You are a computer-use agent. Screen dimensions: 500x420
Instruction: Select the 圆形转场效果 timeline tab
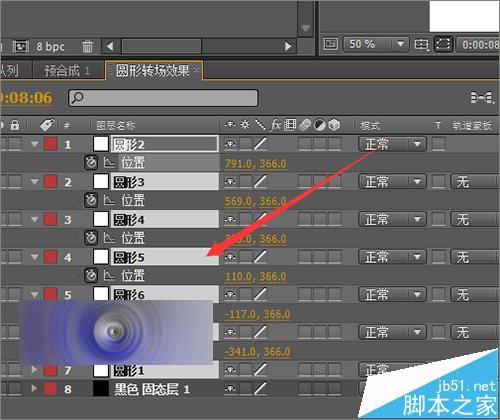point(153,71)
